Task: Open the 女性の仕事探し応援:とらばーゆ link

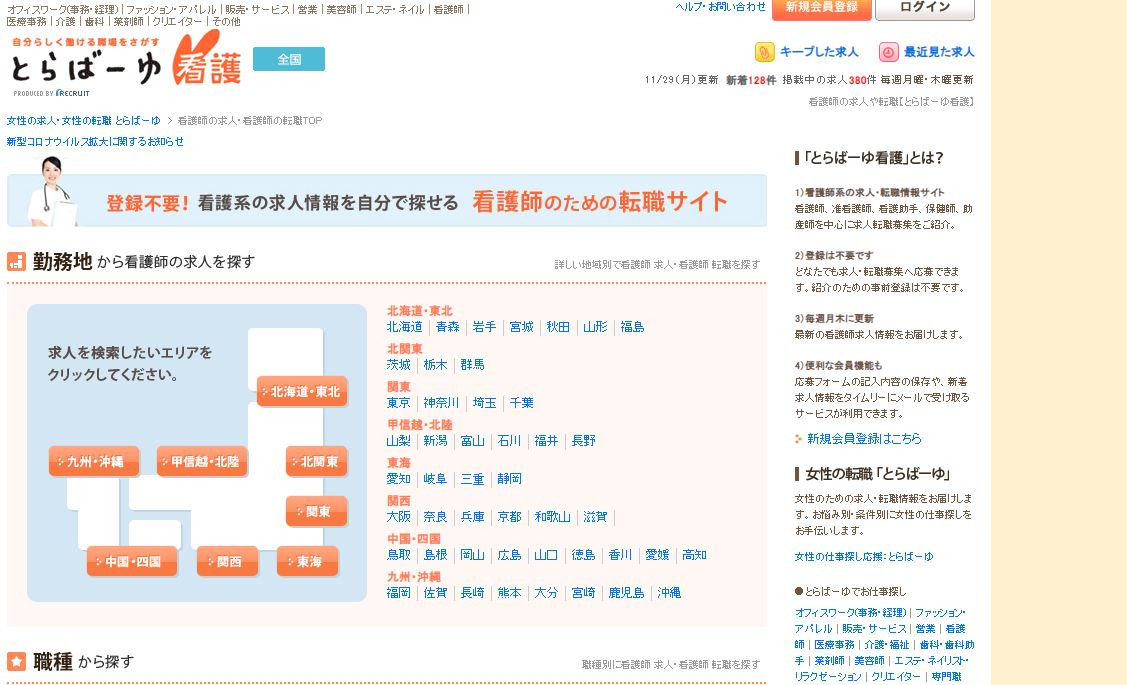Action: coord(864,556)
